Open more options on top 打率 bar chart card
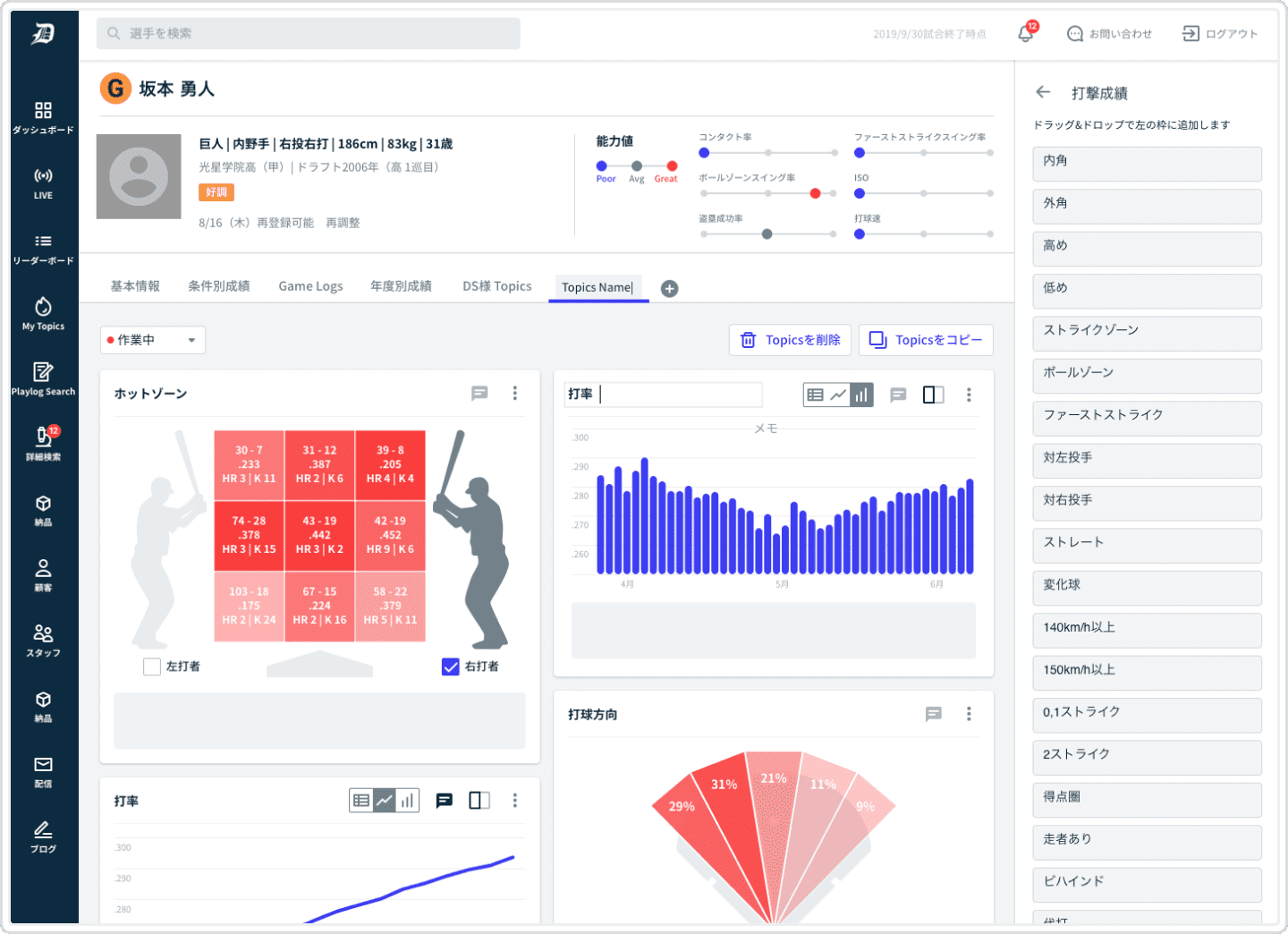This screenshot has width=1288, height=934. point(969,395)
